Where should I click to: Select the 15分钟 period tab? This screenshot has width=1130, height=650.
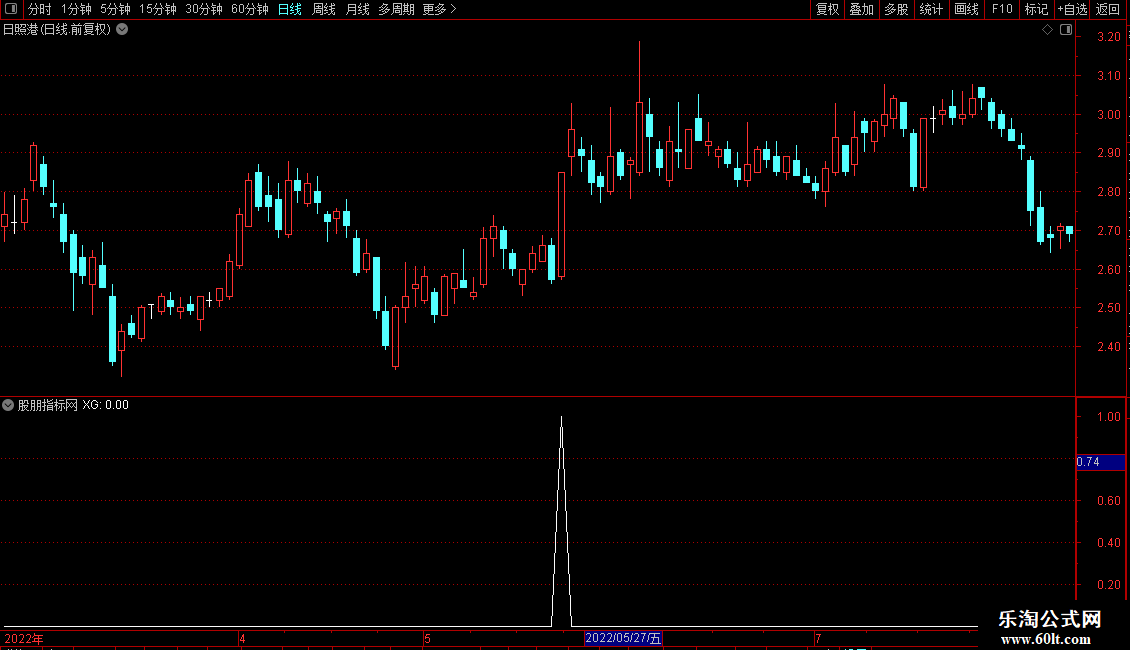pyautogui.click(x=158, y=9)
